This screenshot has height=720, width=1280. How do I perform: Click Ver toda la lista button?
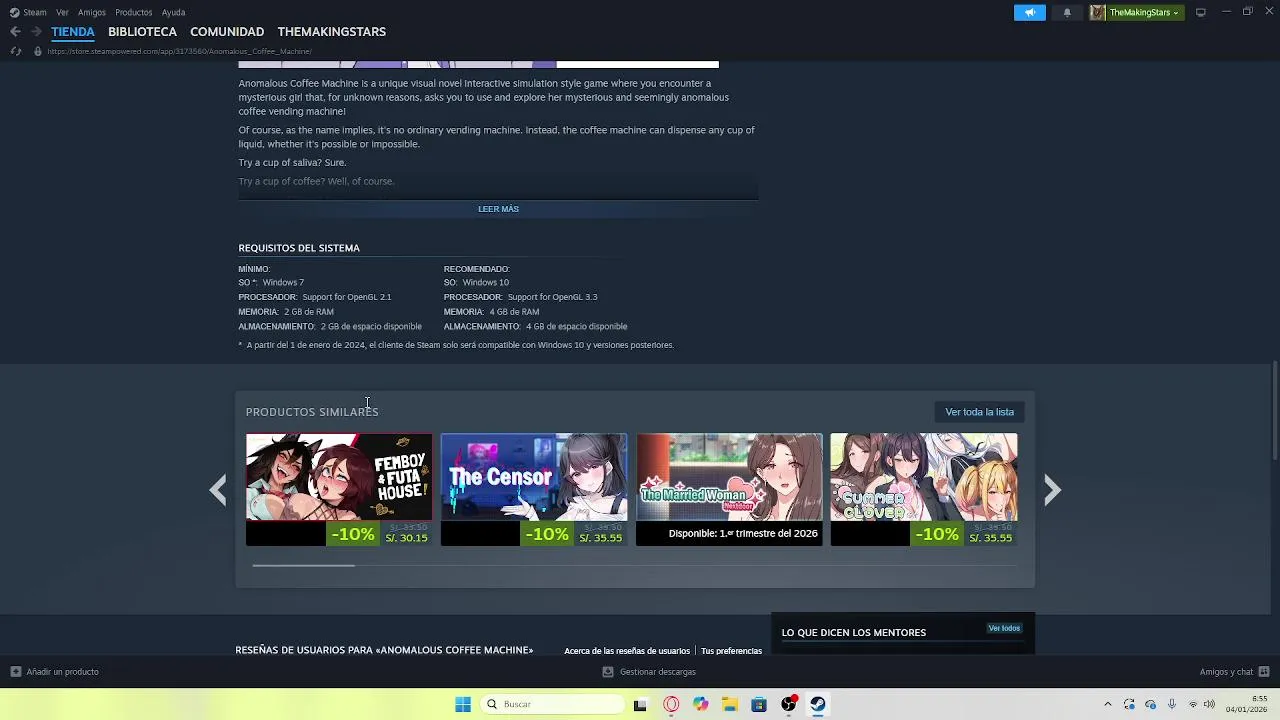pyautogui.click(x=979, y=412)
